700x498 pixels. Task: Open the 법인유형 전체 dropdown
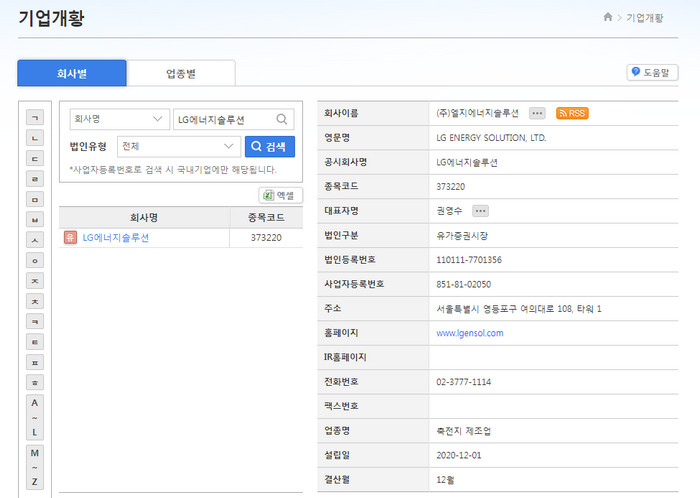coord(179,146)
